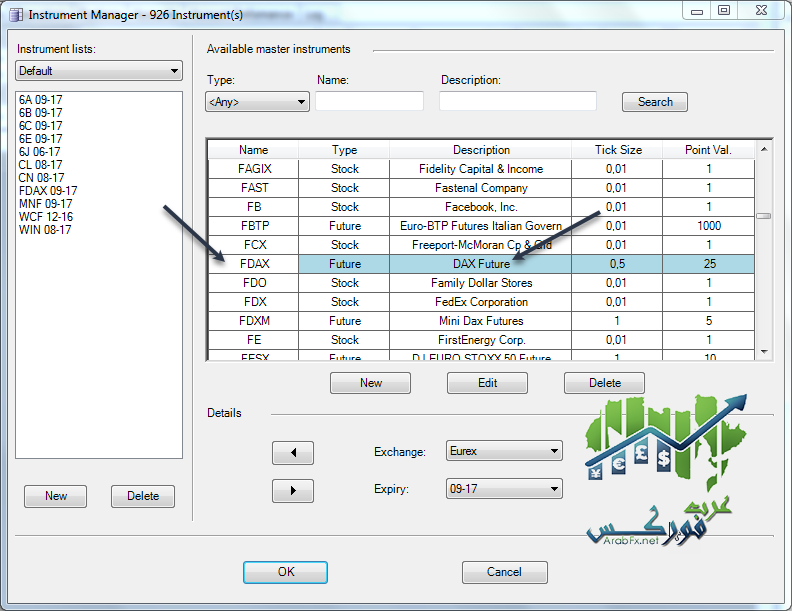Select the FDXM row name cell
Viewport: 792px width, 611px height.
254,321
